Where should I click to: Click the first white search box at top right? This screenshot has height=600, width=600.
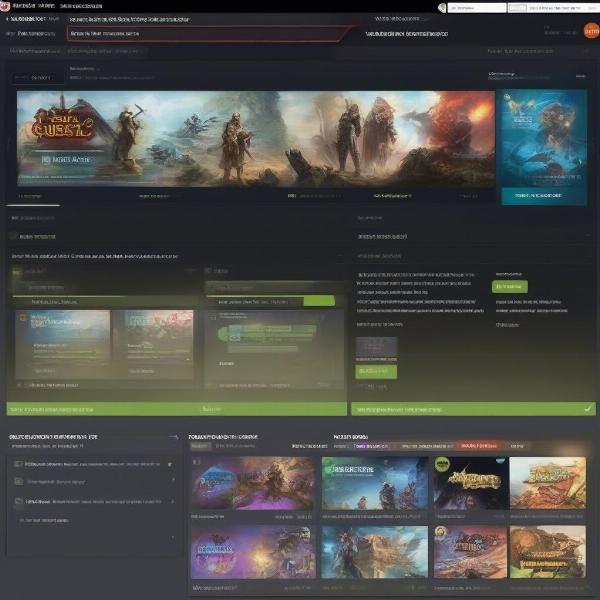(x=477, y=8)
